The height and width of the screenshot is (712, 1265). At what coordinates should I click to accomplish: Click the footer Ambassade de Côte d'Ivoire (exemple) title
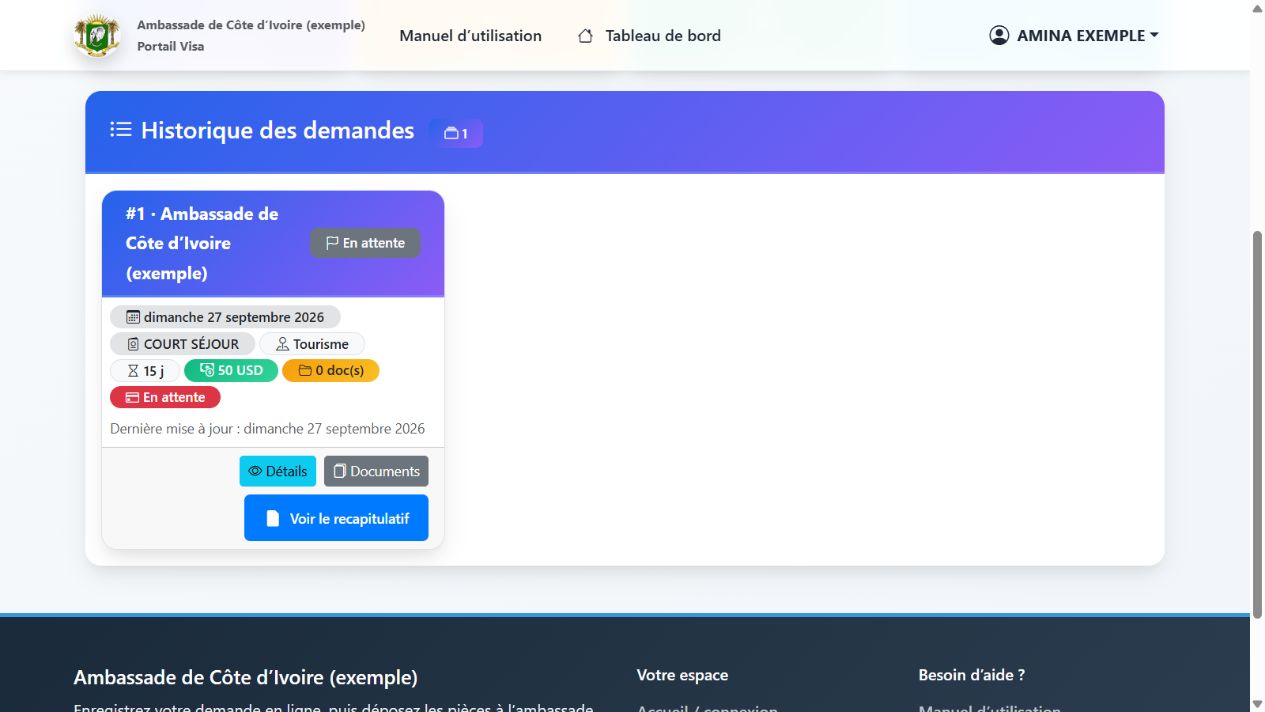tap(245, 677)
